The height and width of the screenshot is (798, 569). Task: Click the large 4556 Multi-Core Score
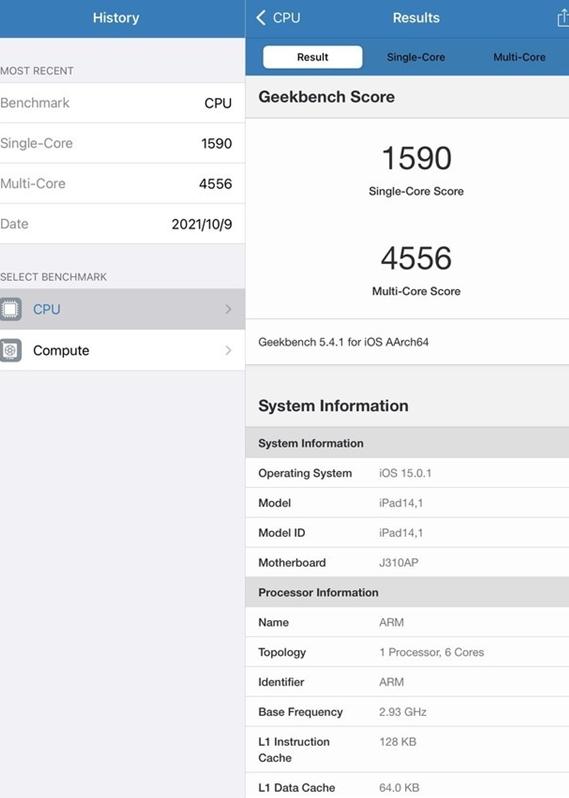coord(416,258)
